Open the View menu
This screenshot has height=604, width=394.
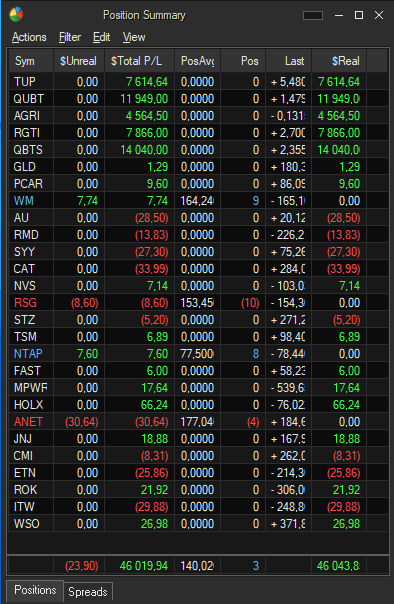134,37
